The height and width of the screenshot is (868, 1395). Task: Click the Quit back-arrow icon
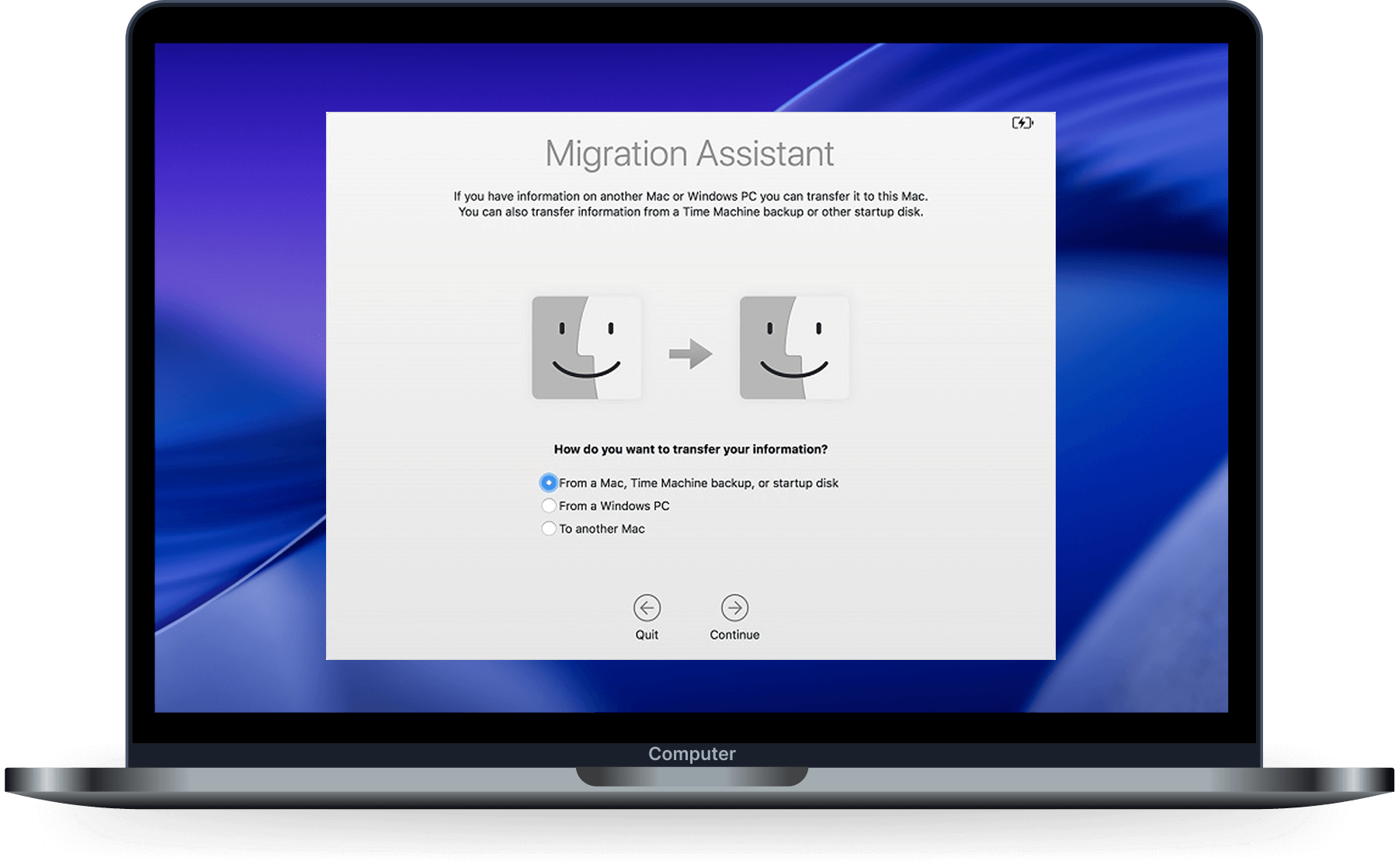point(647,608)
